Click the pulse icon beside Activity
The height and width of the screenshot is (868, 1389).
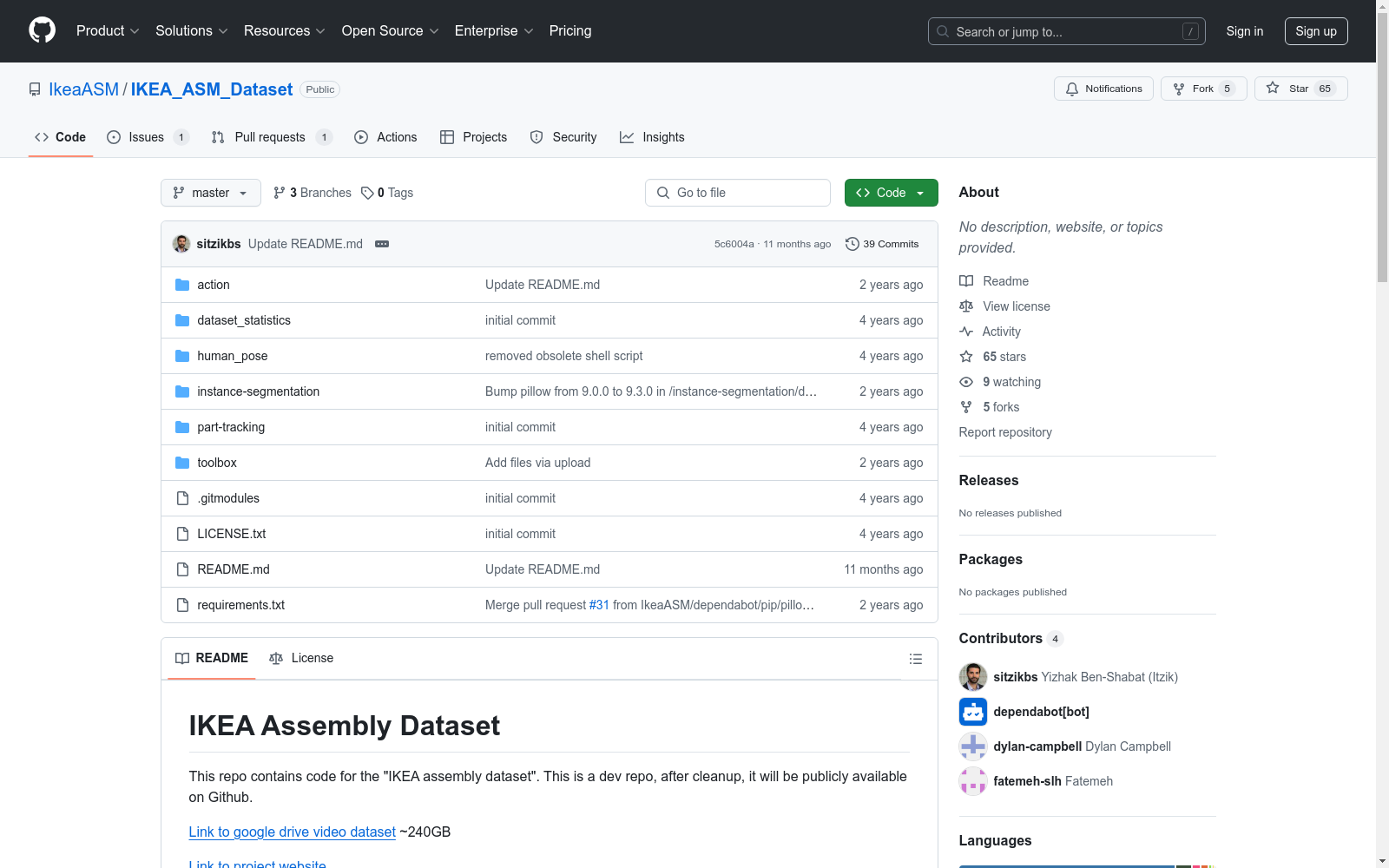click(966, 332)
